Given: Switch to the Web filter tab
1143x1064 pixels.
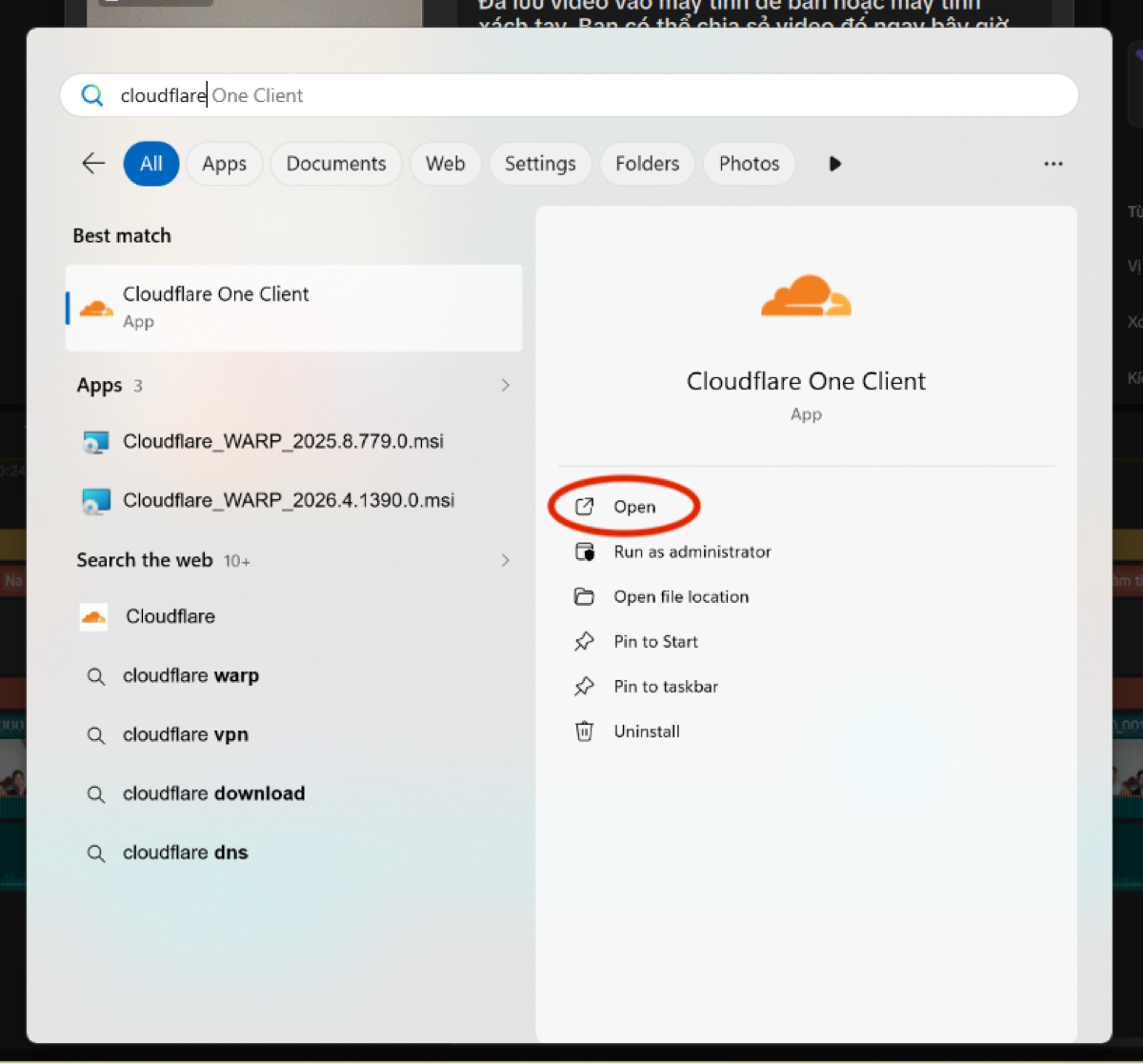Looking at the screenshot, I should (445, 164).
